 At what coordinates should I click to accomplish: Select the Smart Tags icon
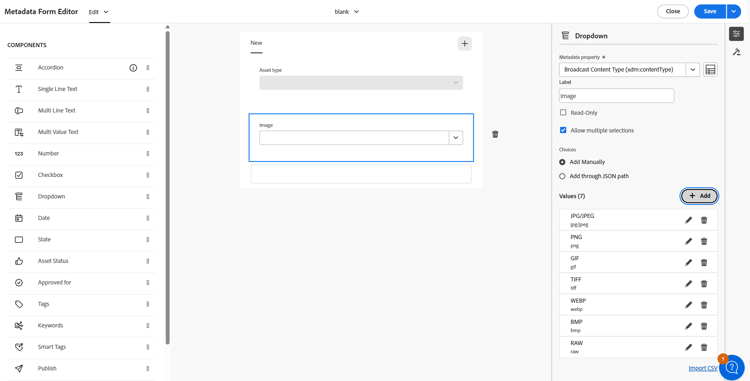[x=19, y=348]
